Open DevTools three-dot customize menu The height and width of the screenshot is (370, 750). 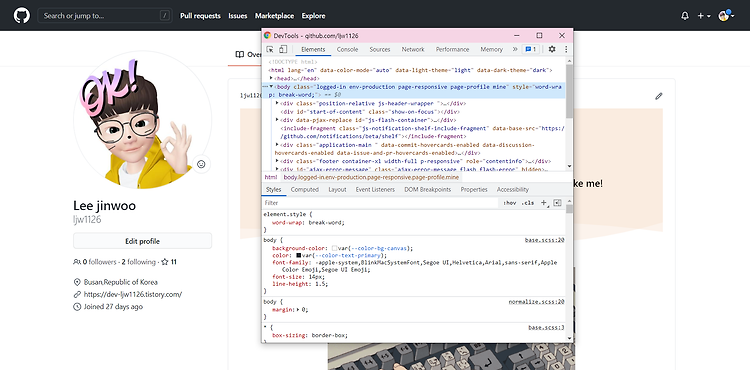[x=566, y=49]
